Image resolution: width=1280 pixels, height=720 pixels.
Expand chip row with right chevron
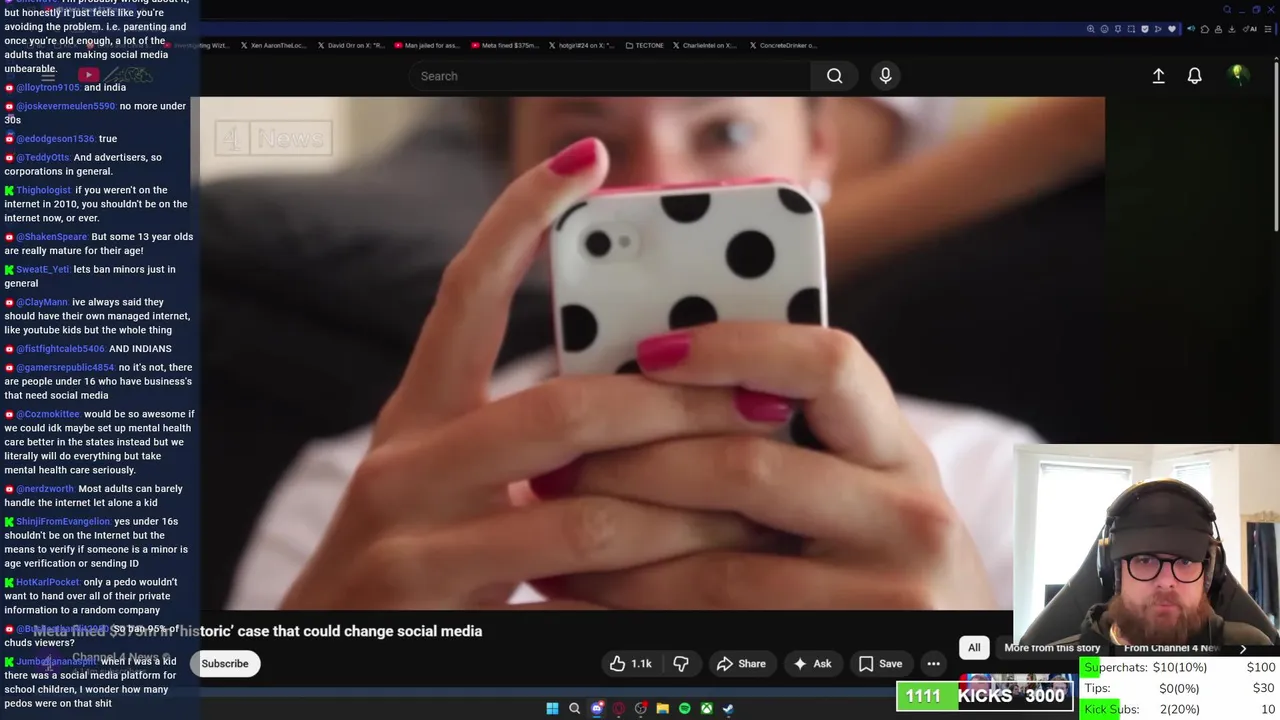pyautogui.click(x=1243, y=648)
